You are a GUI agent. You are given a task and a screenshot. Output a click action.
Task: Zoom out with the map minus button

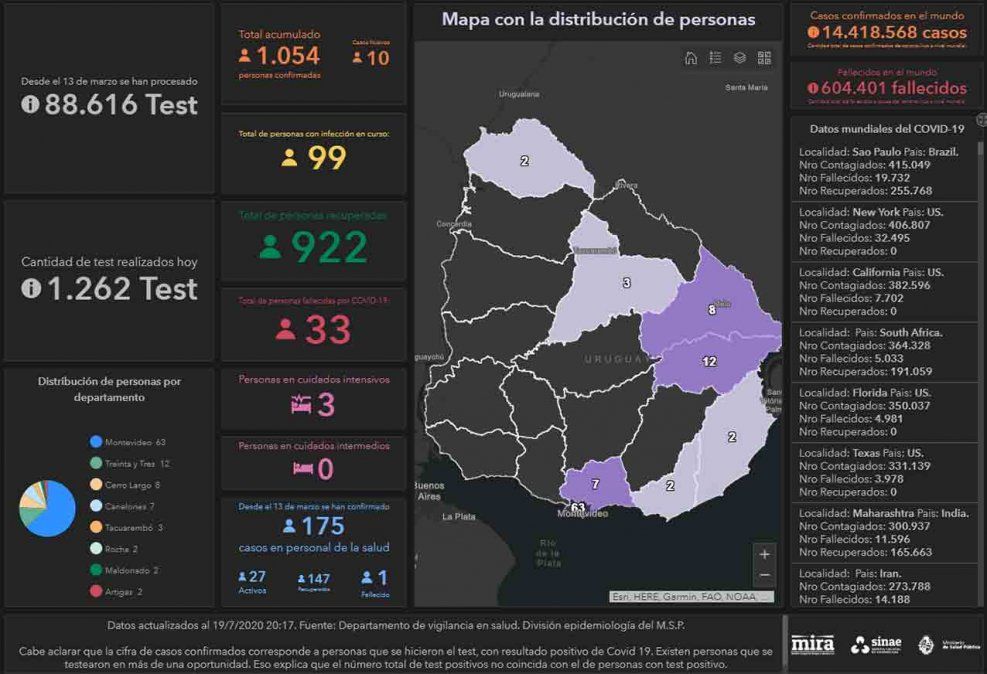click(765, 576)
